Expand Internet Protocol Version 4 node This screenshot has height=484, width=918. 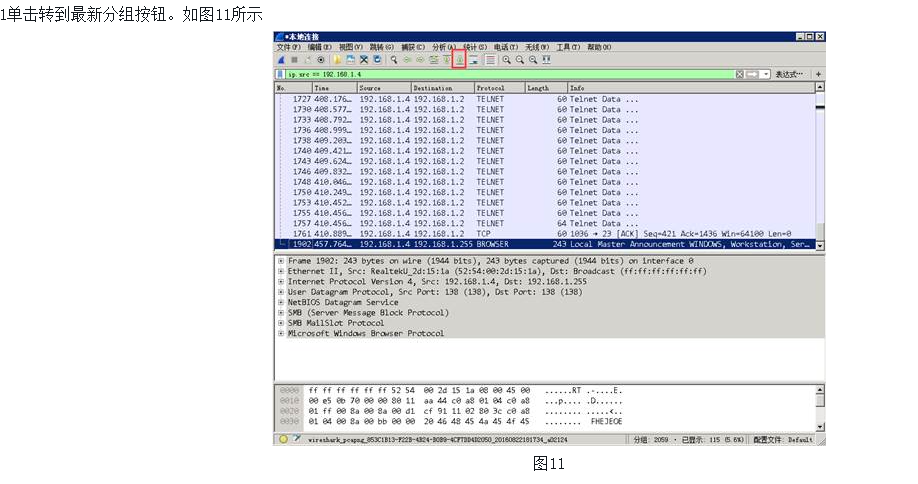(281, 282)
